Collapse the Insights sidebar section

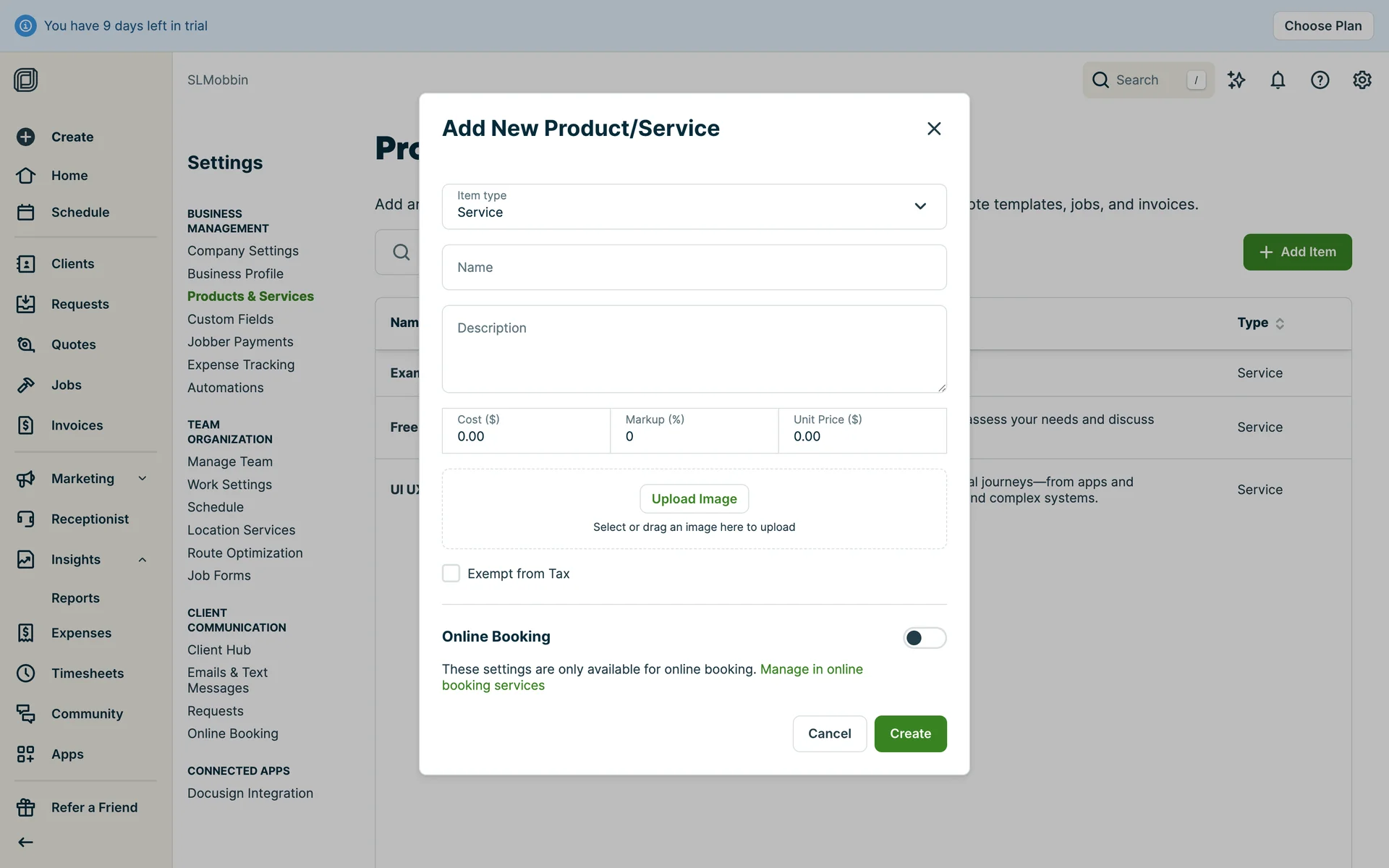[143, 559]
